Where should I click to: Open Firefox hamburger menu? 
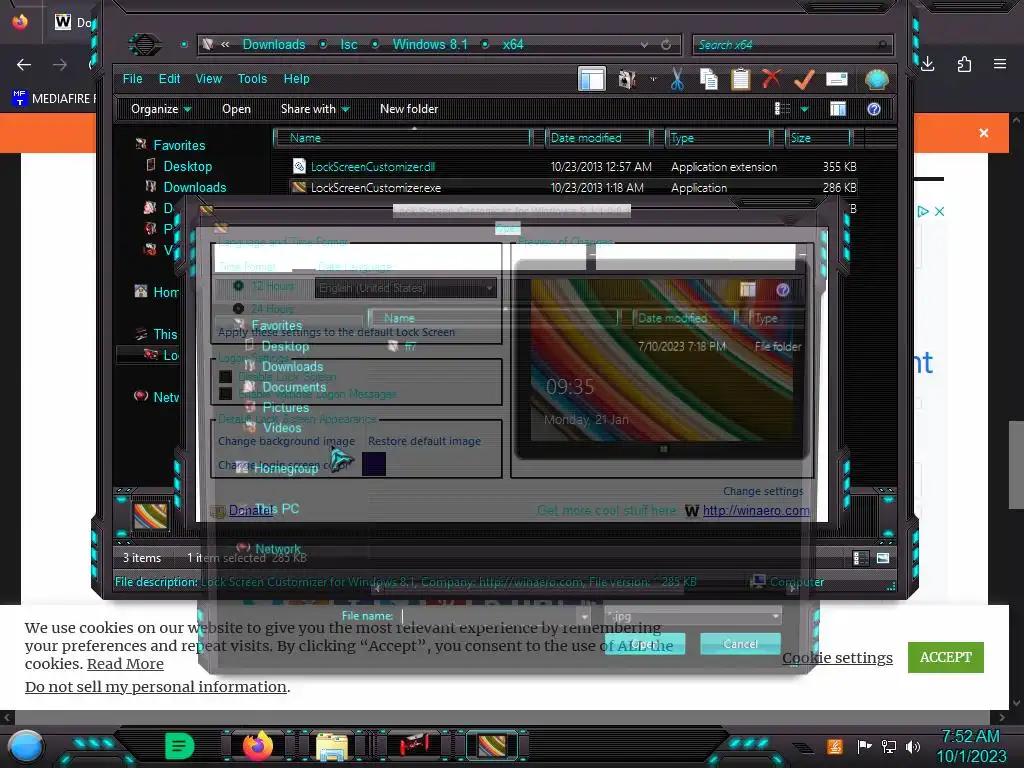pyautogui.click(x=1000, y=64)
